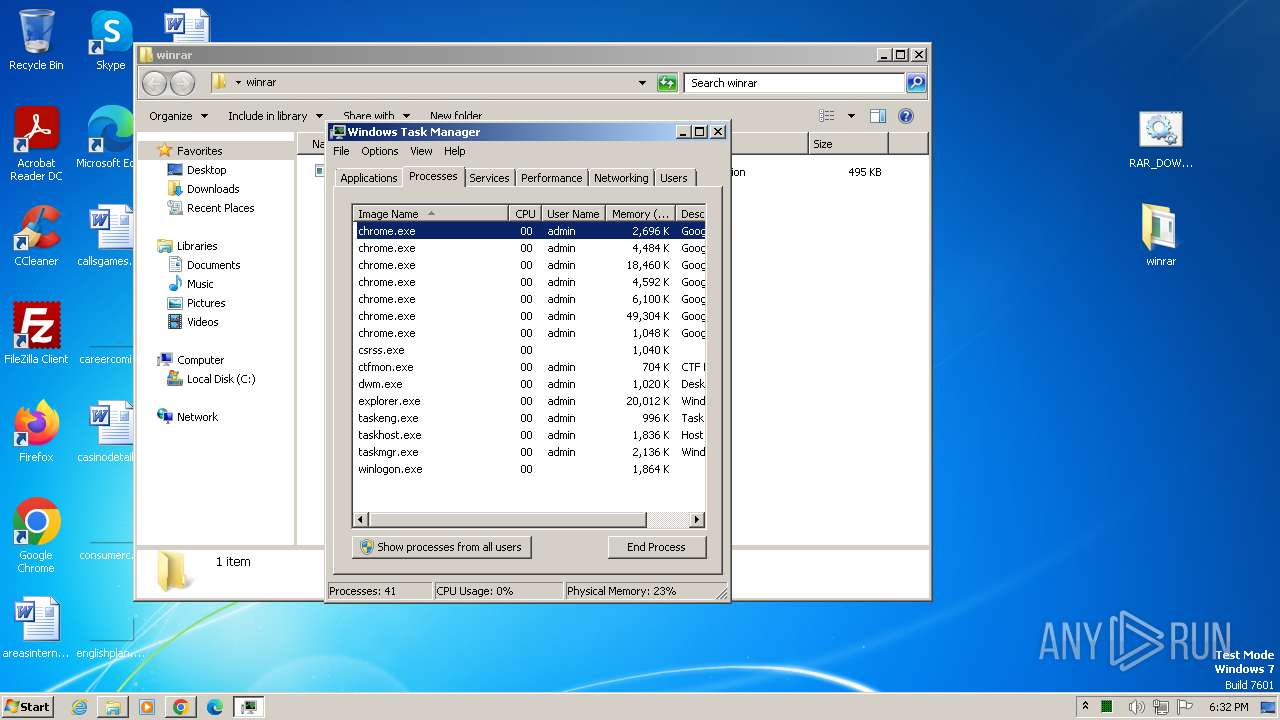
Task: Click the Search winrar input field
Action: click(x=795, y=83)
